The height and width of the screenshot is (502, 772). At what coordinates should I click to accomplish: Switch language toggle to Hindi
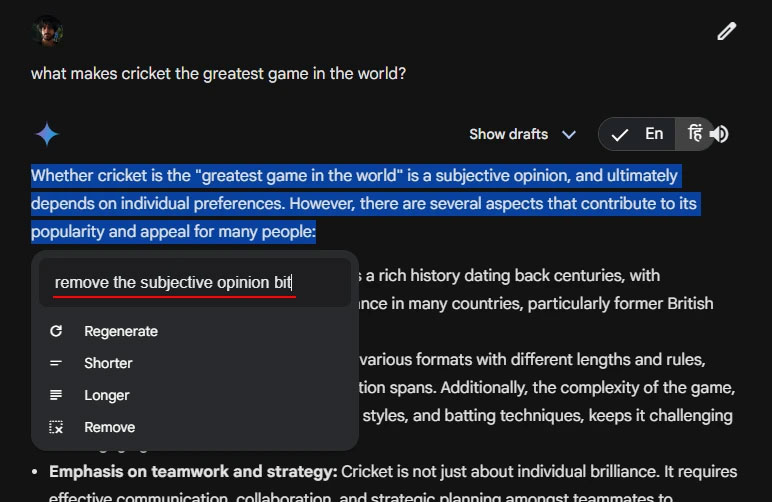click(695, 133)
